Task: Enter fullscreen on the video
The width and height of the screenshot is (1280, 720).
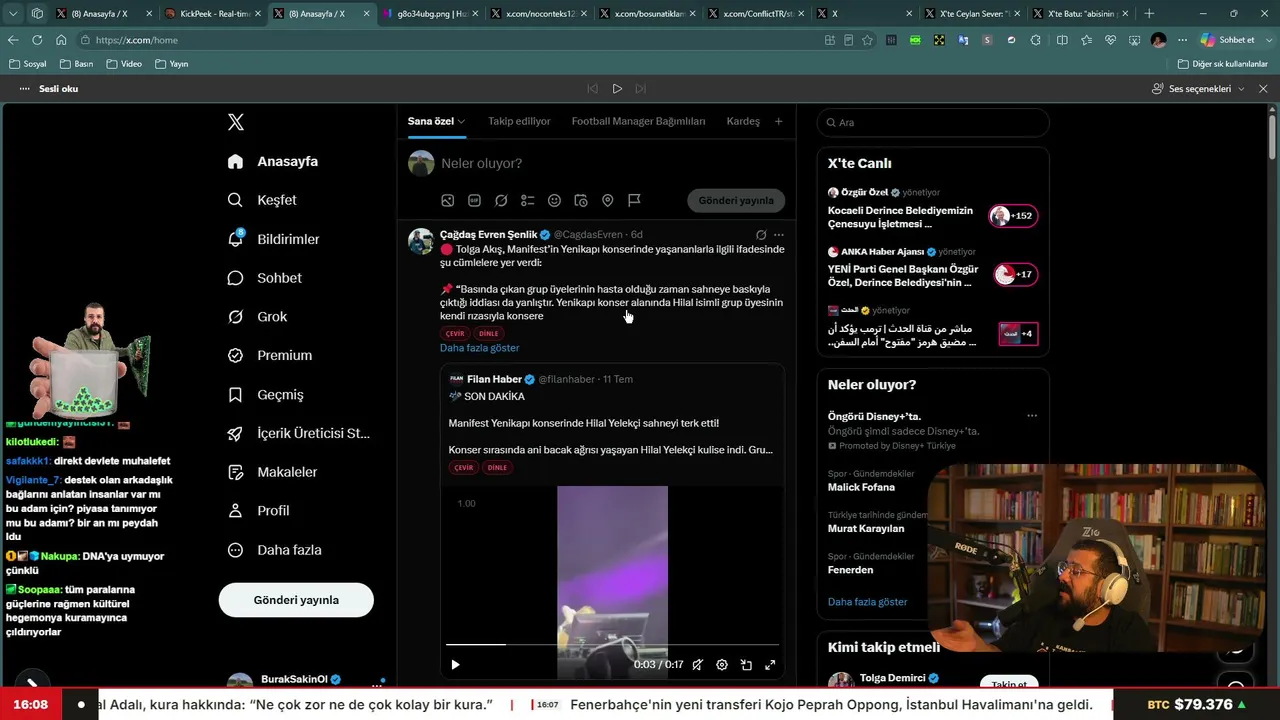Action: pyautogui.click(x=770, y=665)
